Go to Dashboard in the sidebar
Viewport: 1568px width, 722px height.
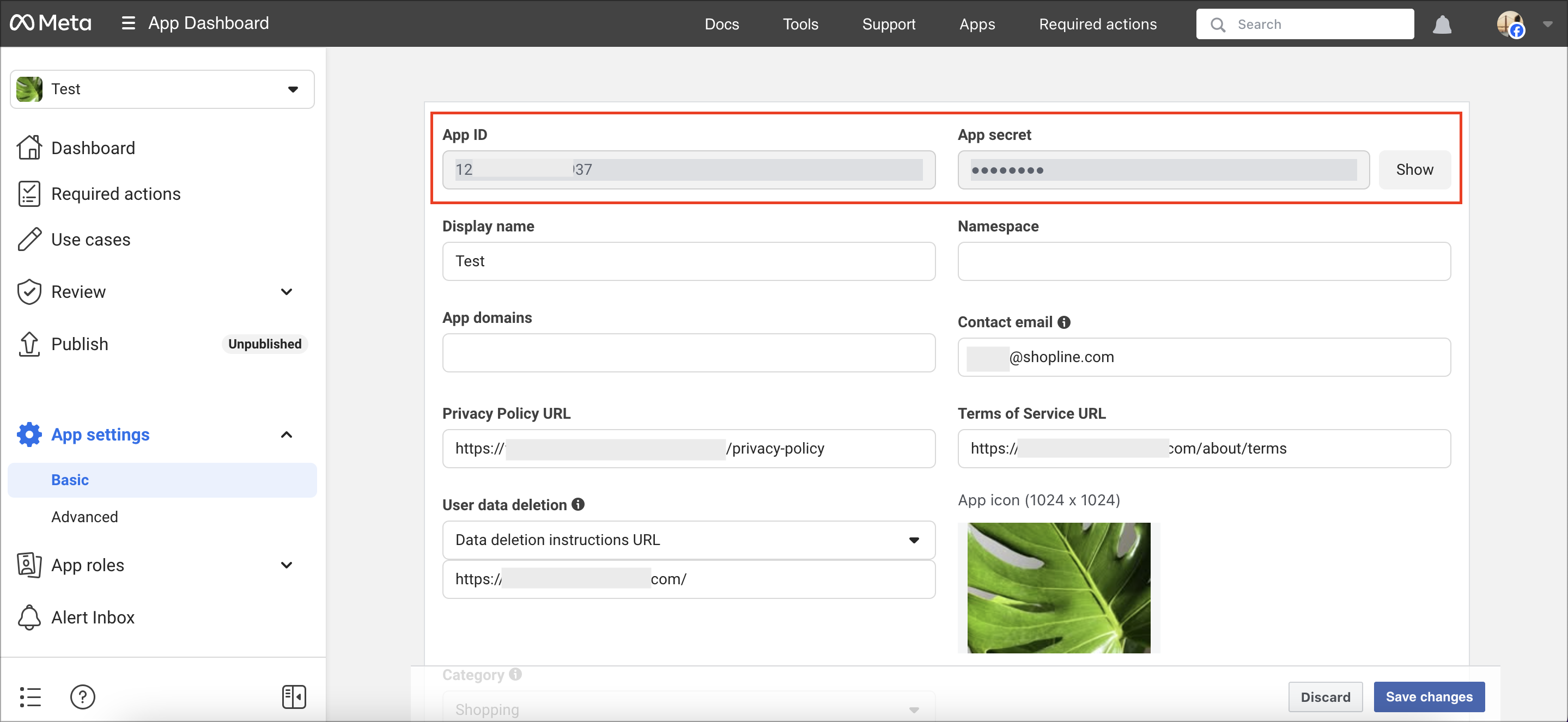[x=93, y=148]
